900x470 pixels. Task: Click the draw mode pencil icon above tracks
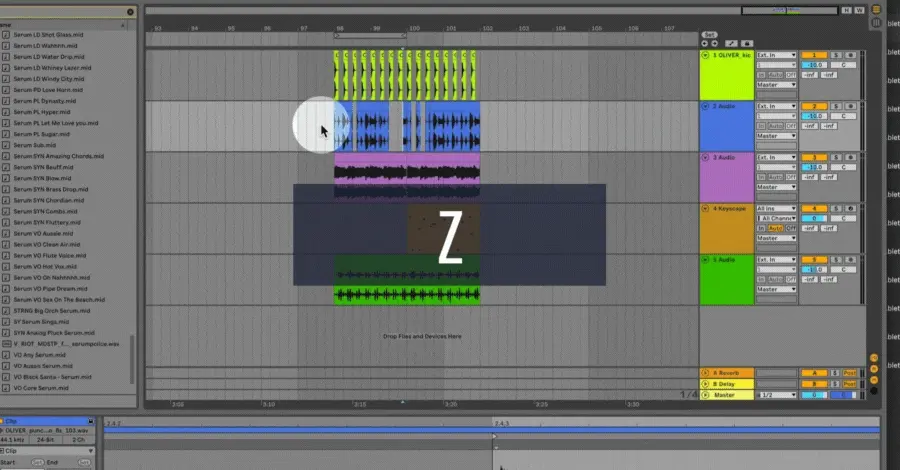point(731,44)
